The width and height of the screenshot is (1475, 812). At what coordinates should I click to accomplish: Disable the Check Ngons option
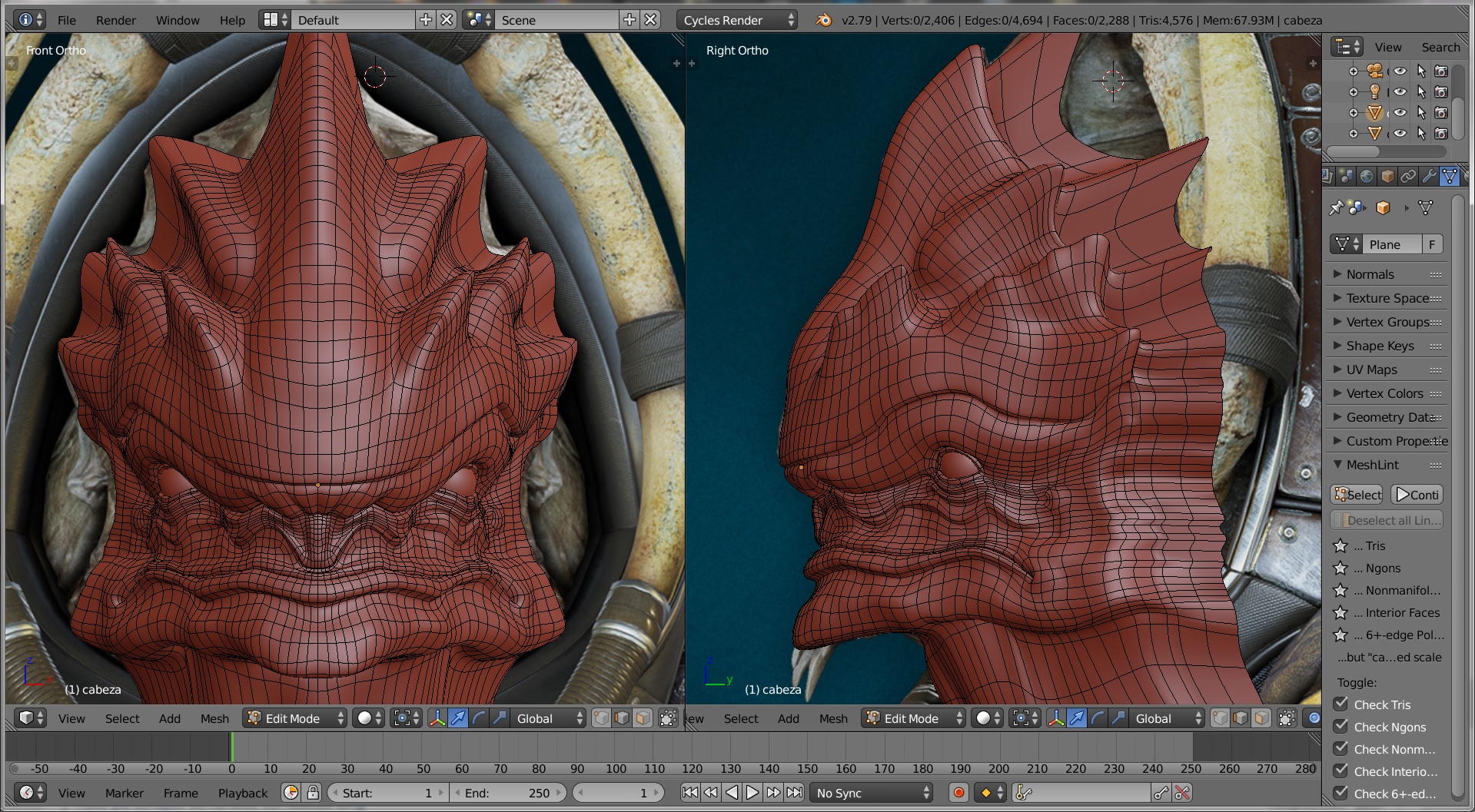1341,726
